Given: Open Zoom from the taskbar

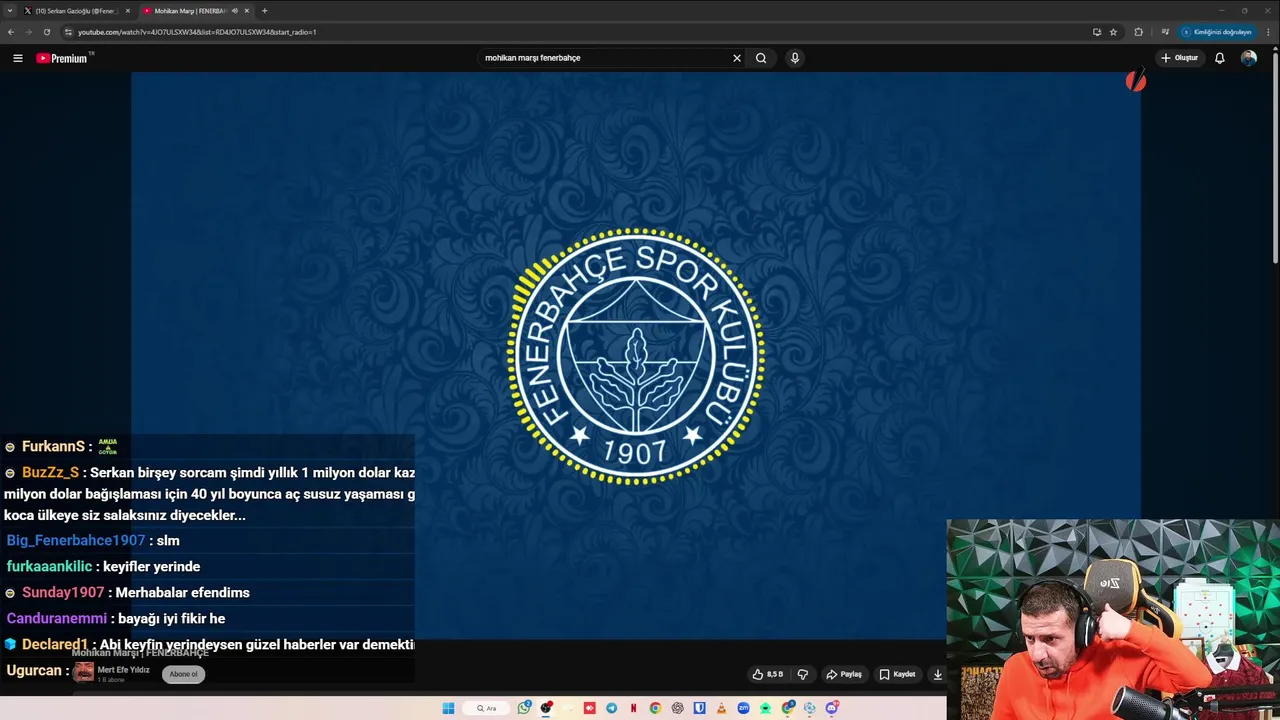Looking at the screenshot, I should pos(743,708).
